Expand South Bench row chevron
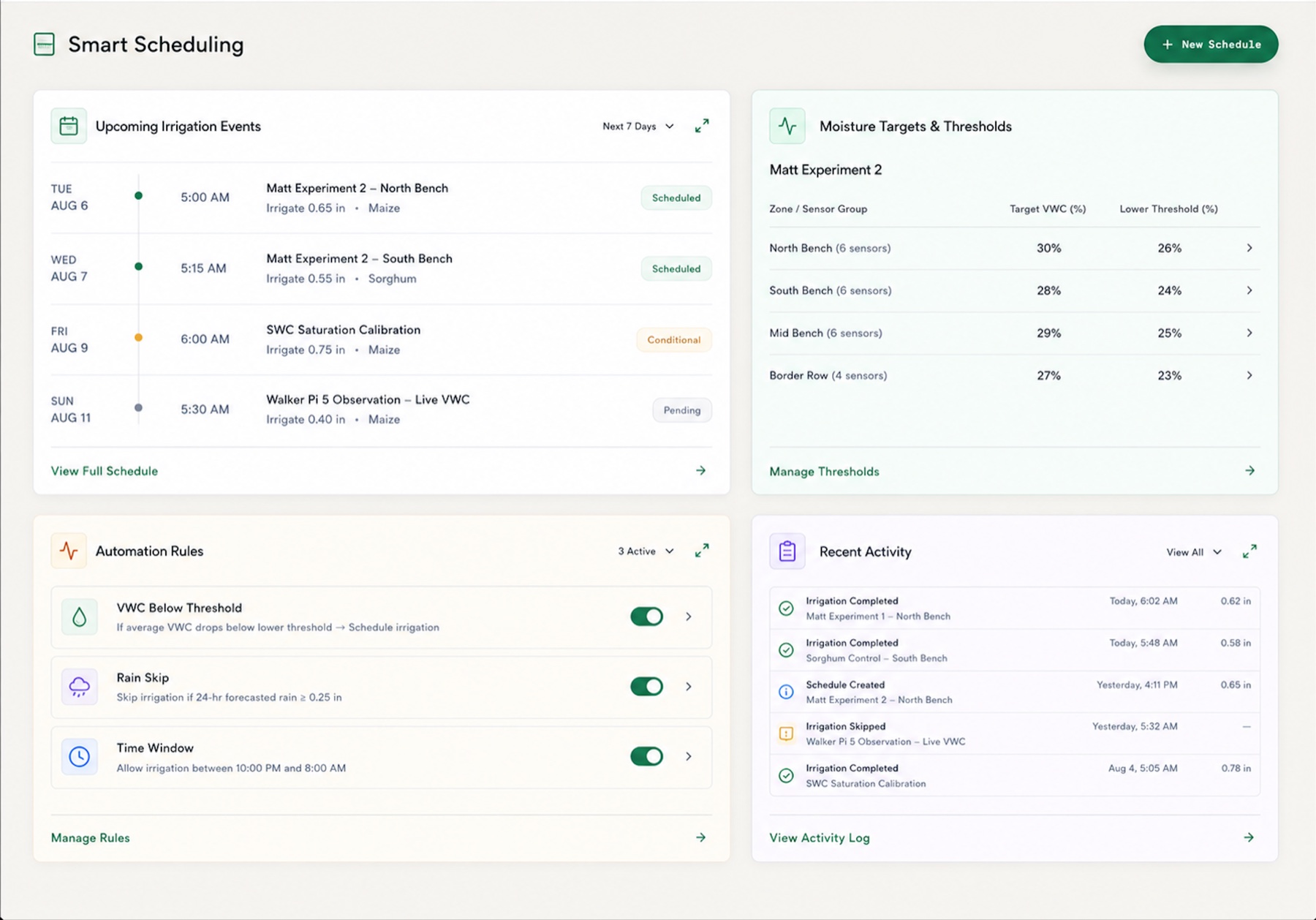The width and height of the screenshot is (1316, 920). [x=1249, y=290]
